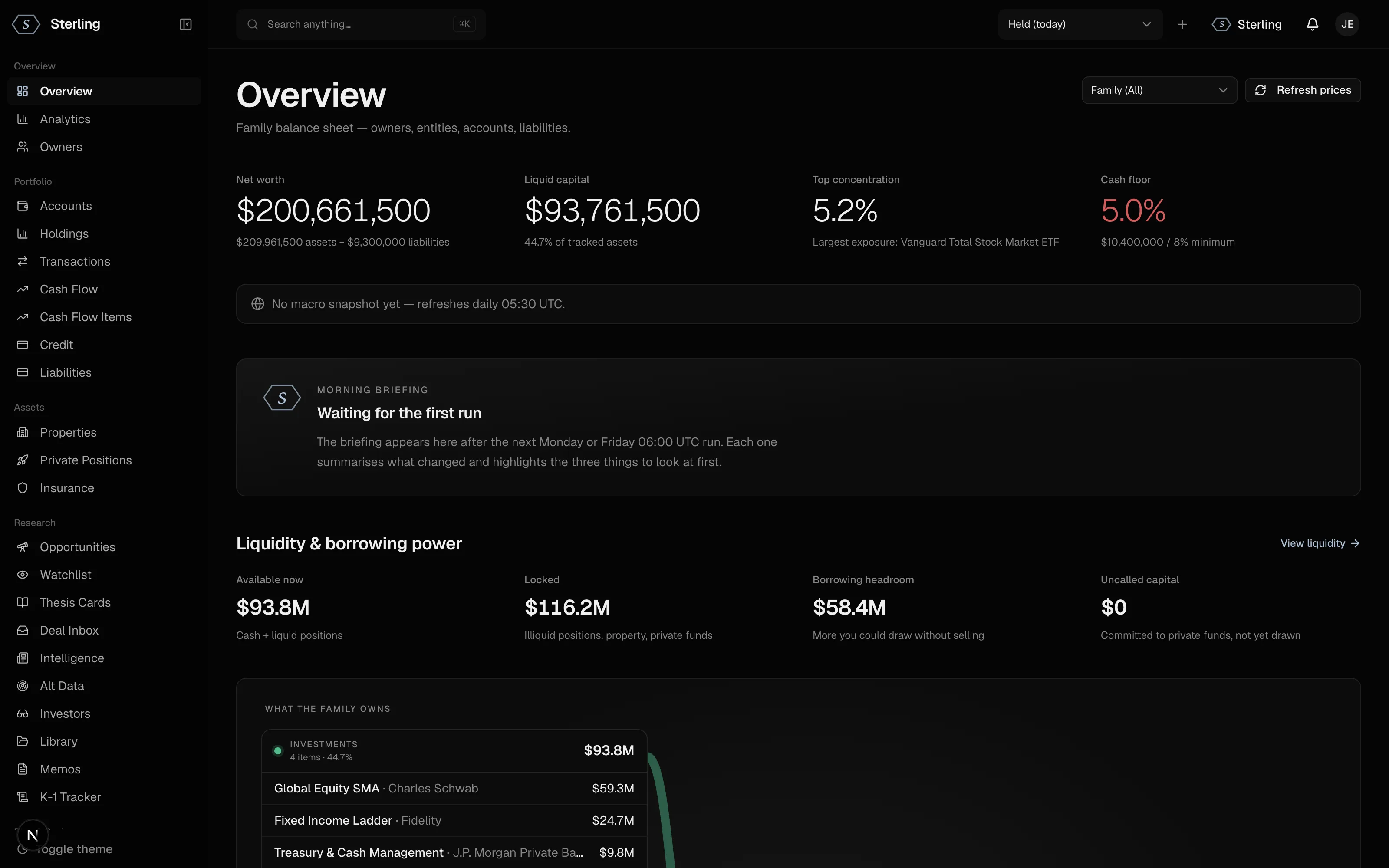Click the Deal Inbox tray icon
Image resolution: width=1389 pixels, height=868 pixels.
(x=23, y=630)
